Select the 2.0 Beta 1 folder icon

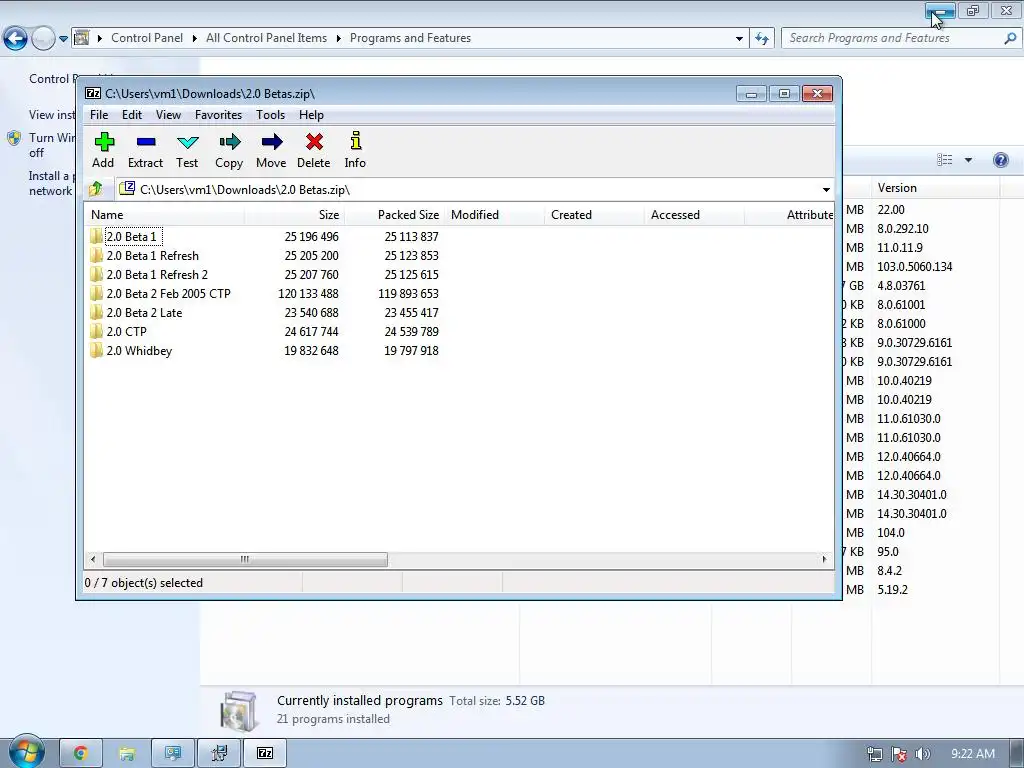coord(97,236)
